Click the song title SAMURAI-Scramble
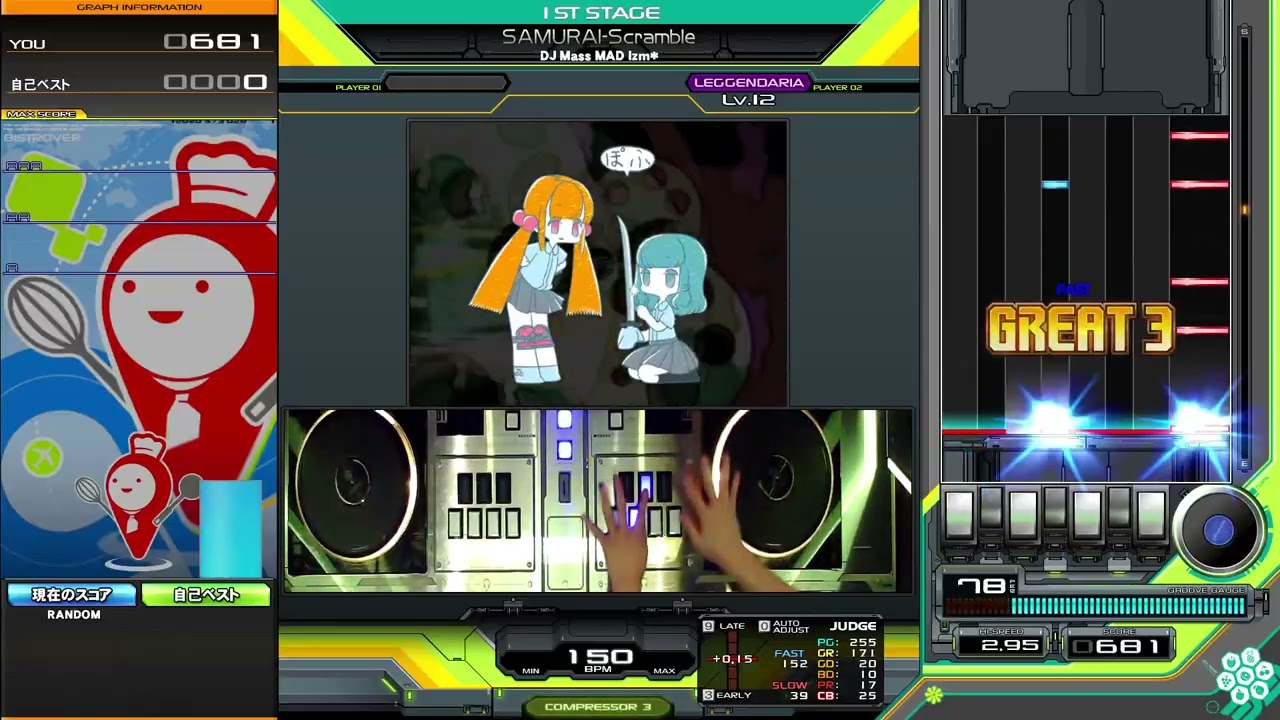The height and width of the screenshot is (720, 1280). [x=598, y=37]
